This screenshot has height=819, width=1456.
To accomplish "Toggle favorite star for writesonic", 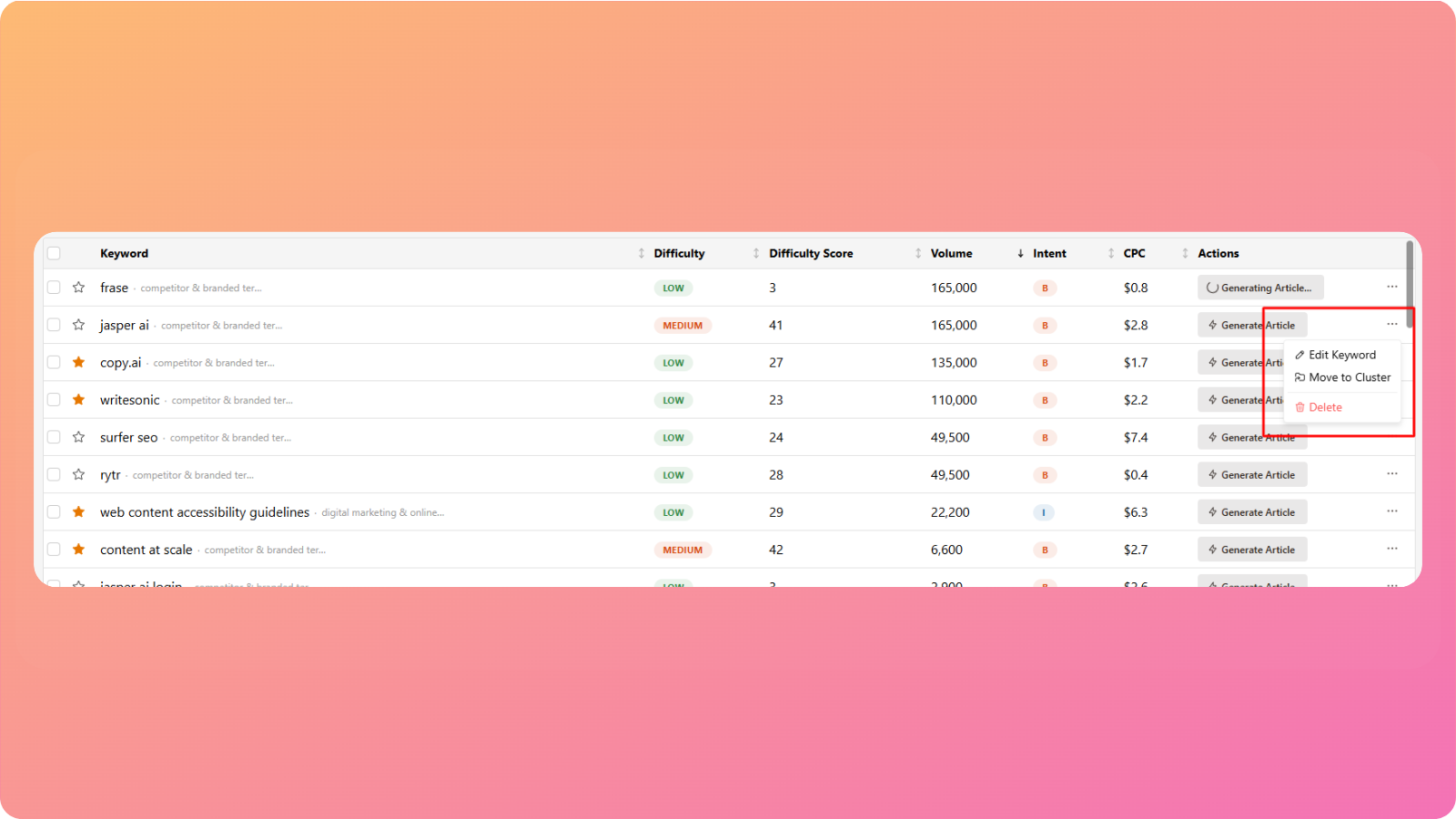I will (79, 399).
